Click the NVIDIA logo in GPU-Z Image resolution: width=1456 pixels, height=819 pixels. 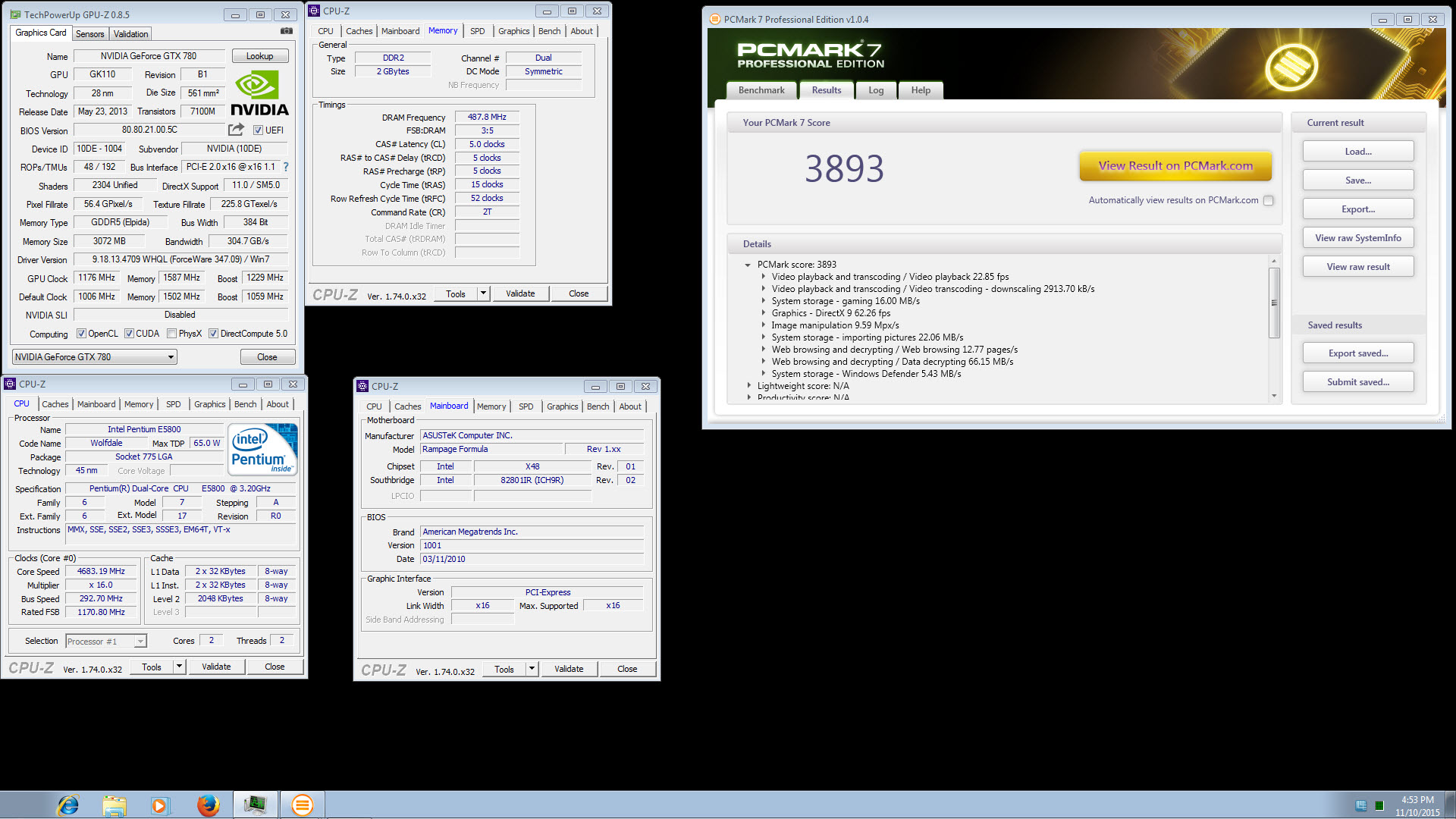259,93
